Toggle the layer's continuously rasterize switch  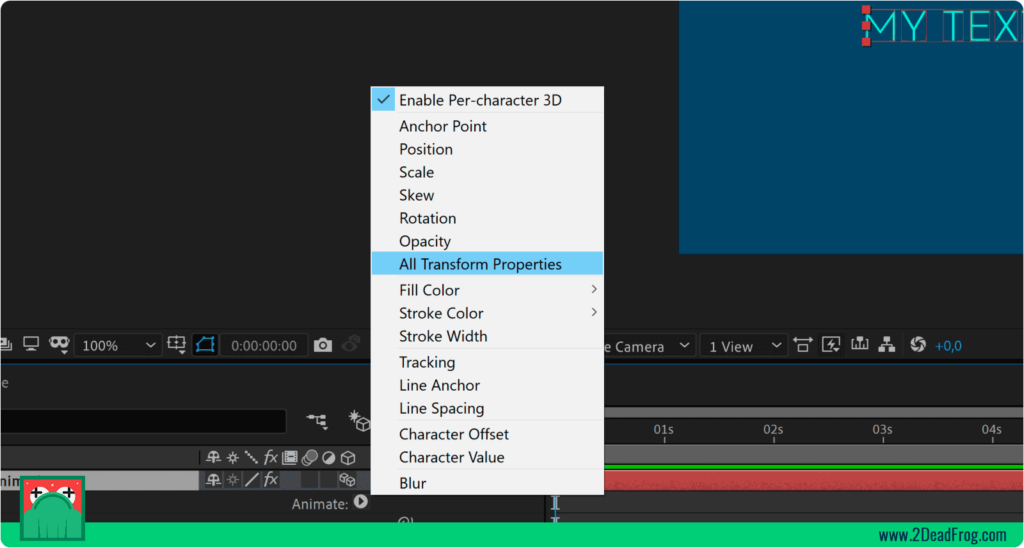(x=232, y=481)
